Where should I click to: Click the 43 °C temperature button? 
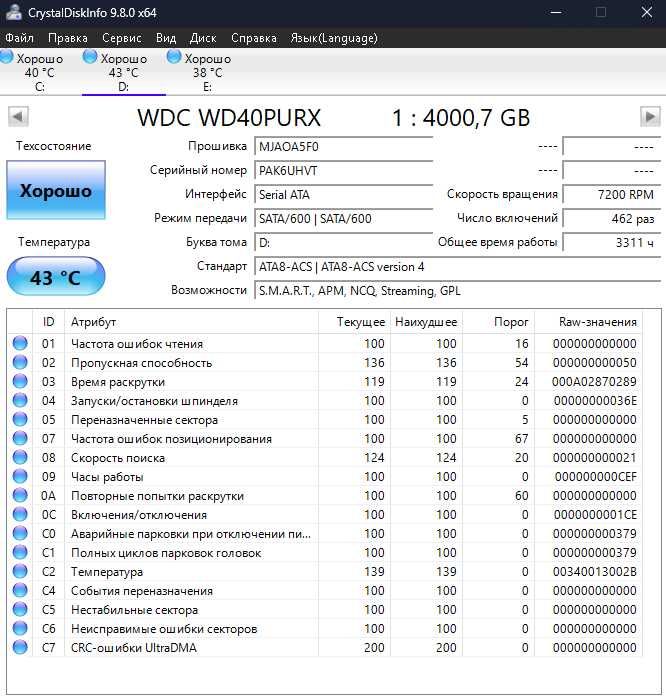click(x=56, y=276)
